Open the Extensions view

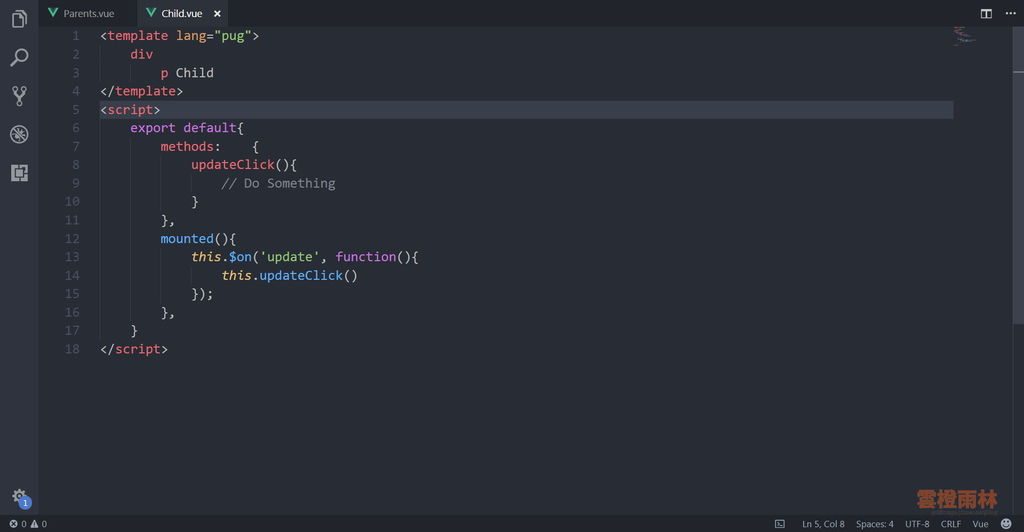[x=19, y=173]
